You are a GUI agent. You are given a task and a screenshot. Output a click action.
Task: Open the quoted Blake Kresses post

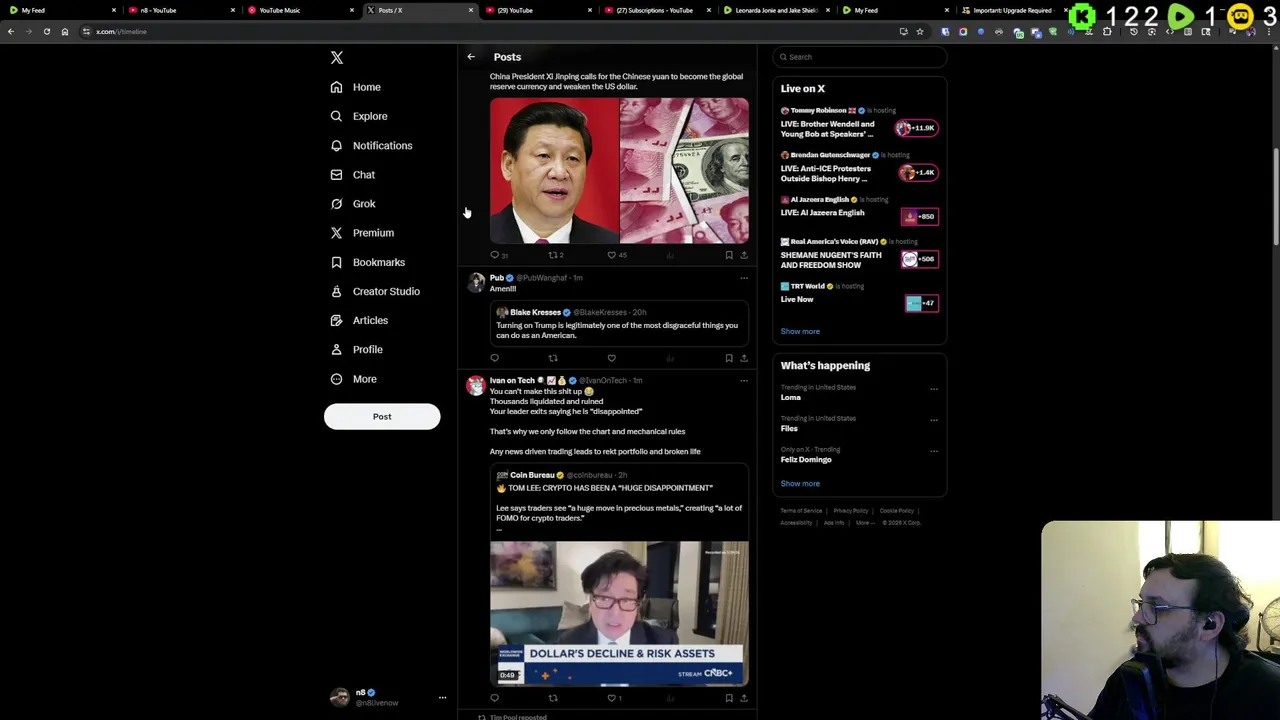point(619,324)
